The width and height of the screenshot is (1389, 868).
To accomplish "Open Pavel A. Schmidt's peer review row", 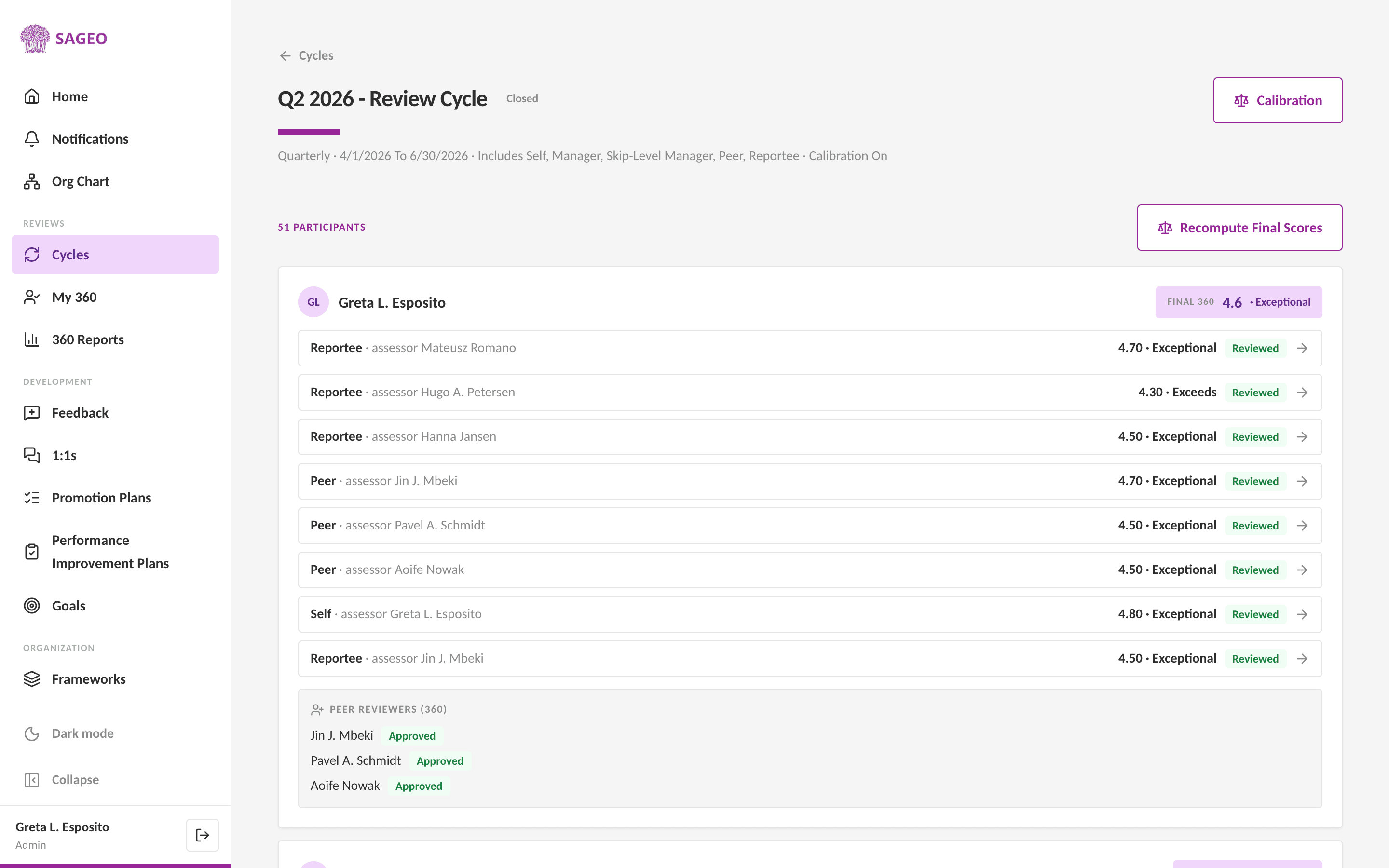I will (x=810, y=525).
